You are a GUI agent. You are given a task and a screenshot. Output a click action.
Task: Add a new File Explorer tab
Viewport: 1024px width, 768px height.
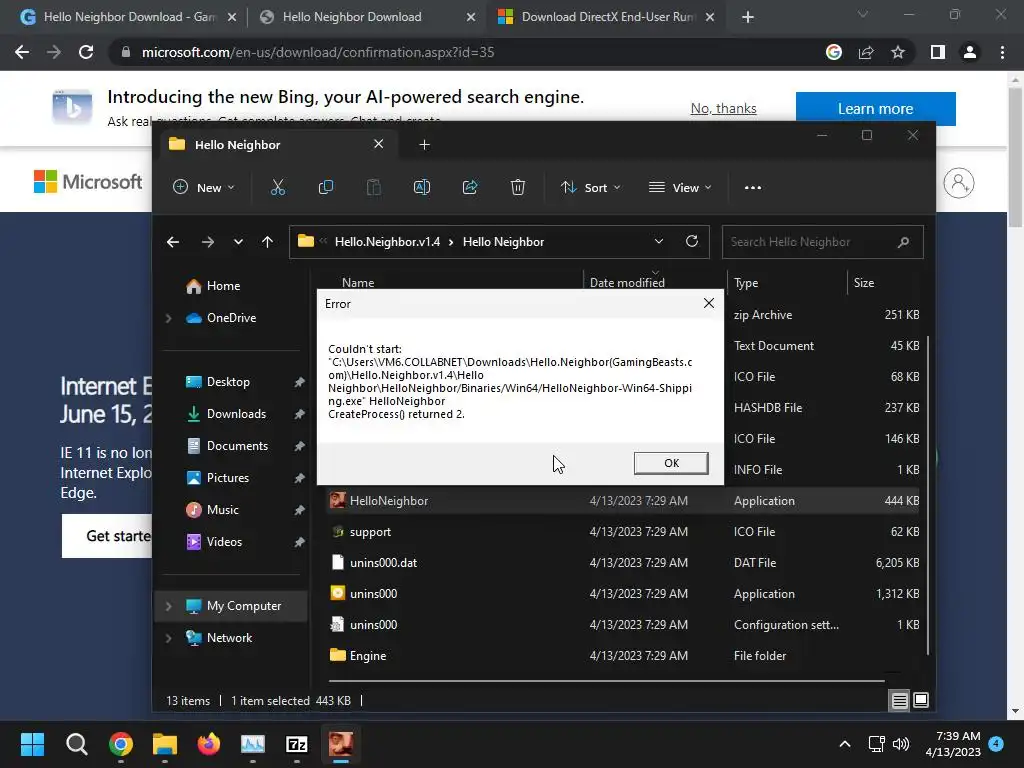pyautogui.click(x=424, y=144)
